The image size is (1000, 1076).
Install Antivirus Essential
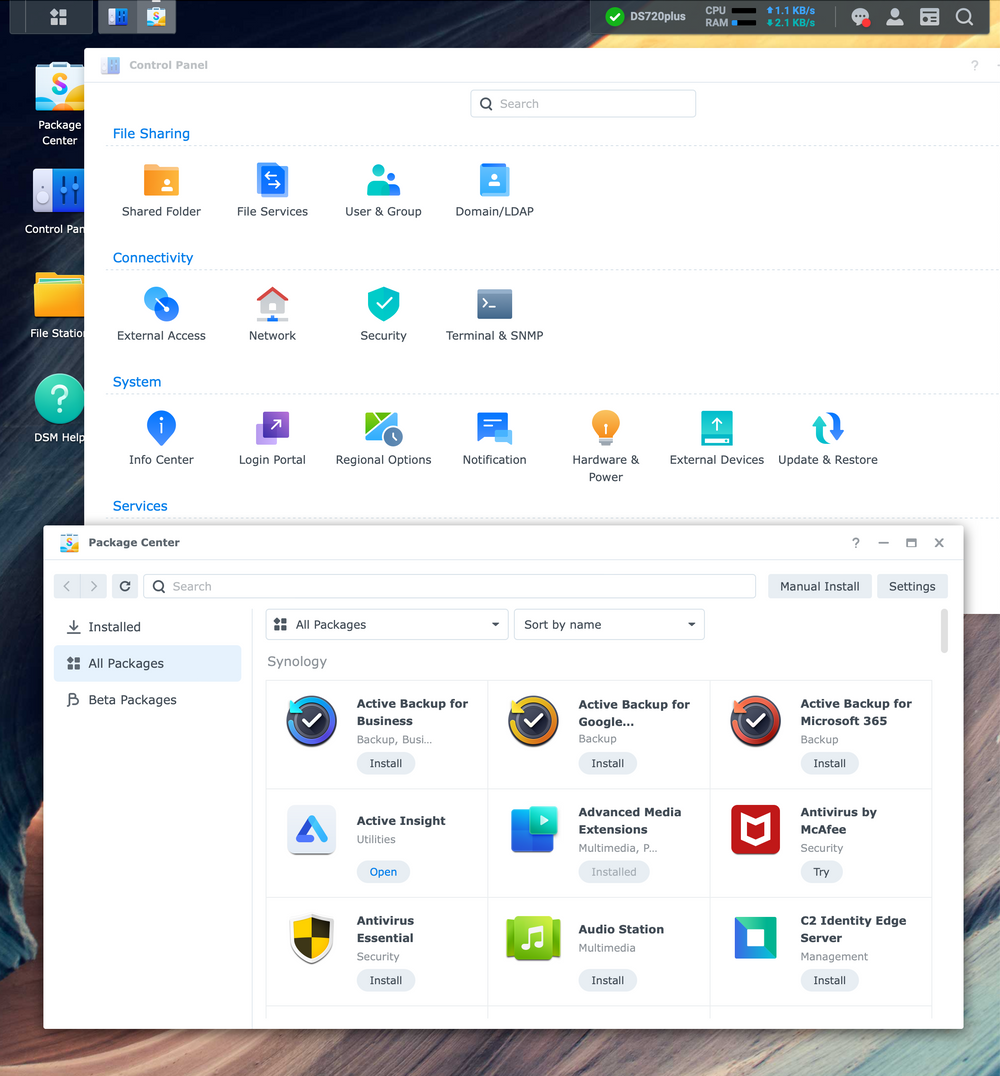[x=386, y=980]
